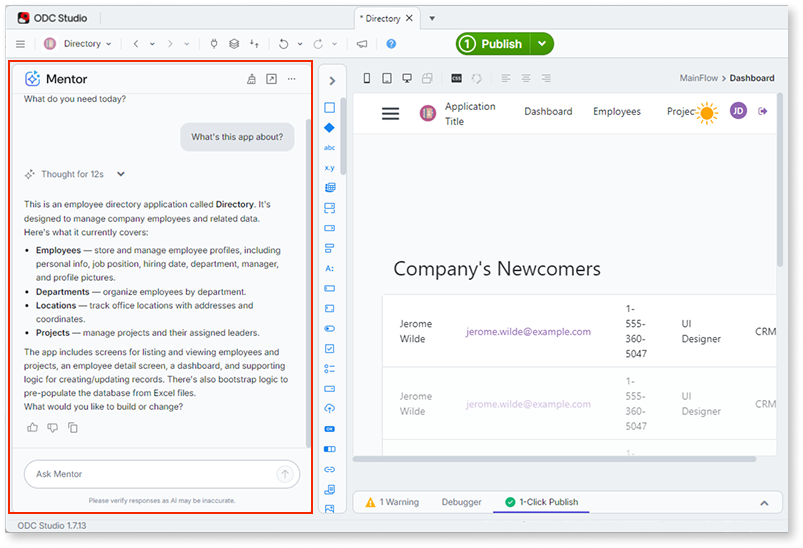Select the Link widget chain icon
This screenshot has height=548, width=803.
330,469
